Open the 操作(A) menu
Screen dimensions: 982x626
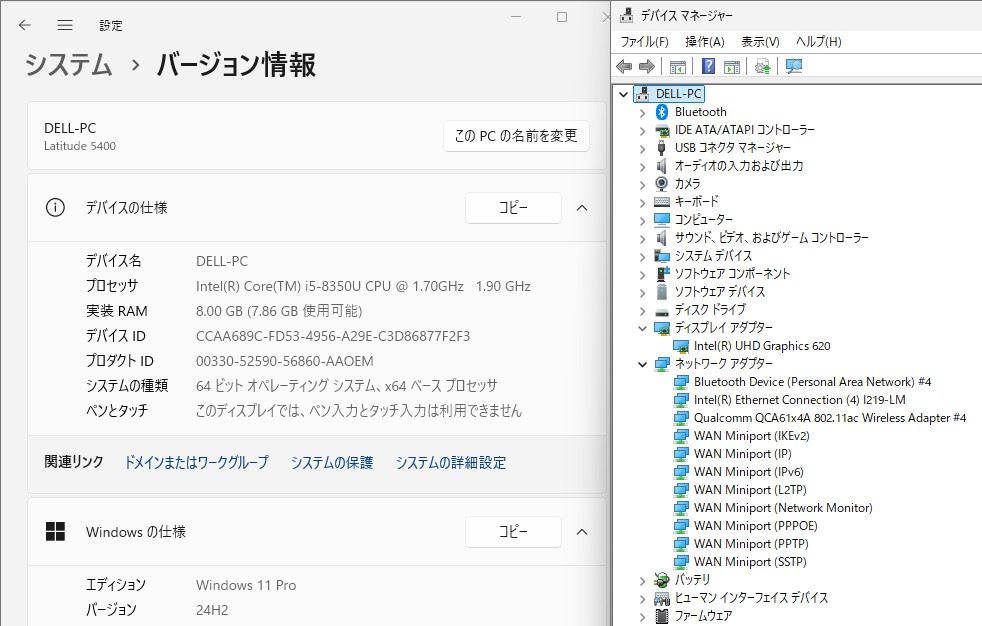tap(704, 41)
